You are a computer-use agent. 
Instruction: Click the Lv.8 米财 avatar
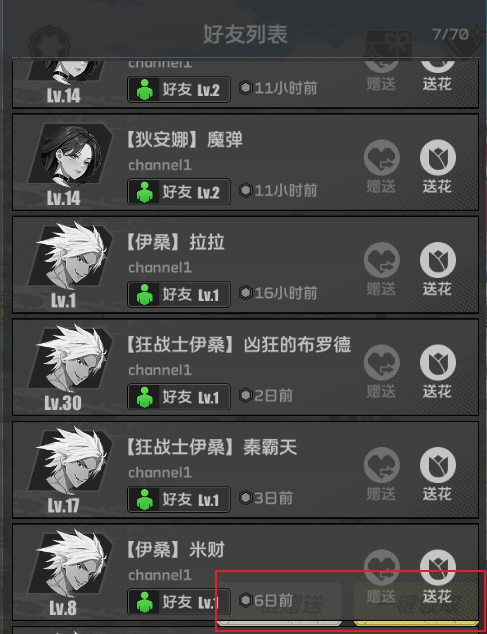(71, 564)
